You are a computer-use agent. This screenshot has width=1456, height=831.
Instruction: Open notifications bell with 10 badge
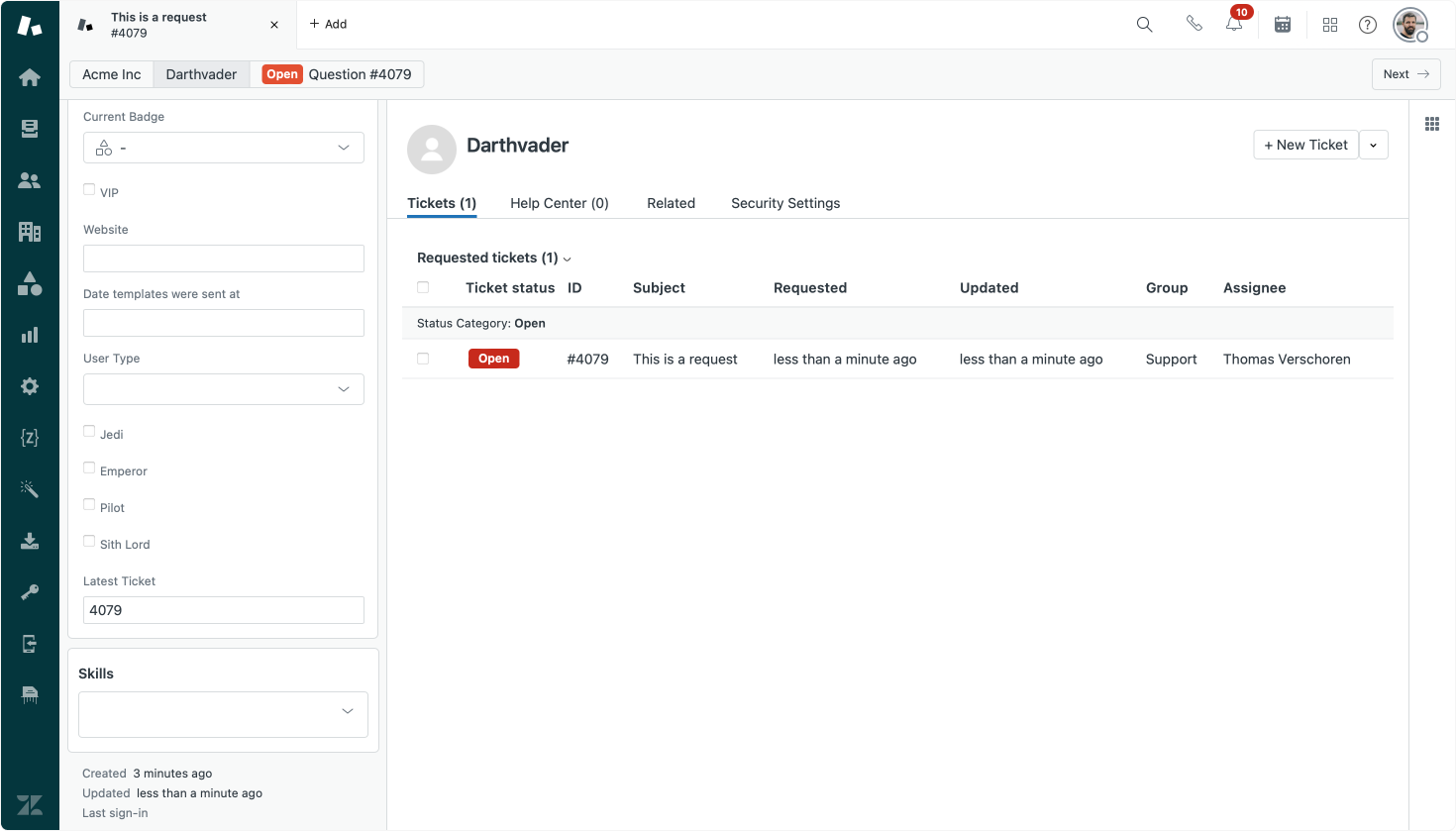[x=1234, y=23]
